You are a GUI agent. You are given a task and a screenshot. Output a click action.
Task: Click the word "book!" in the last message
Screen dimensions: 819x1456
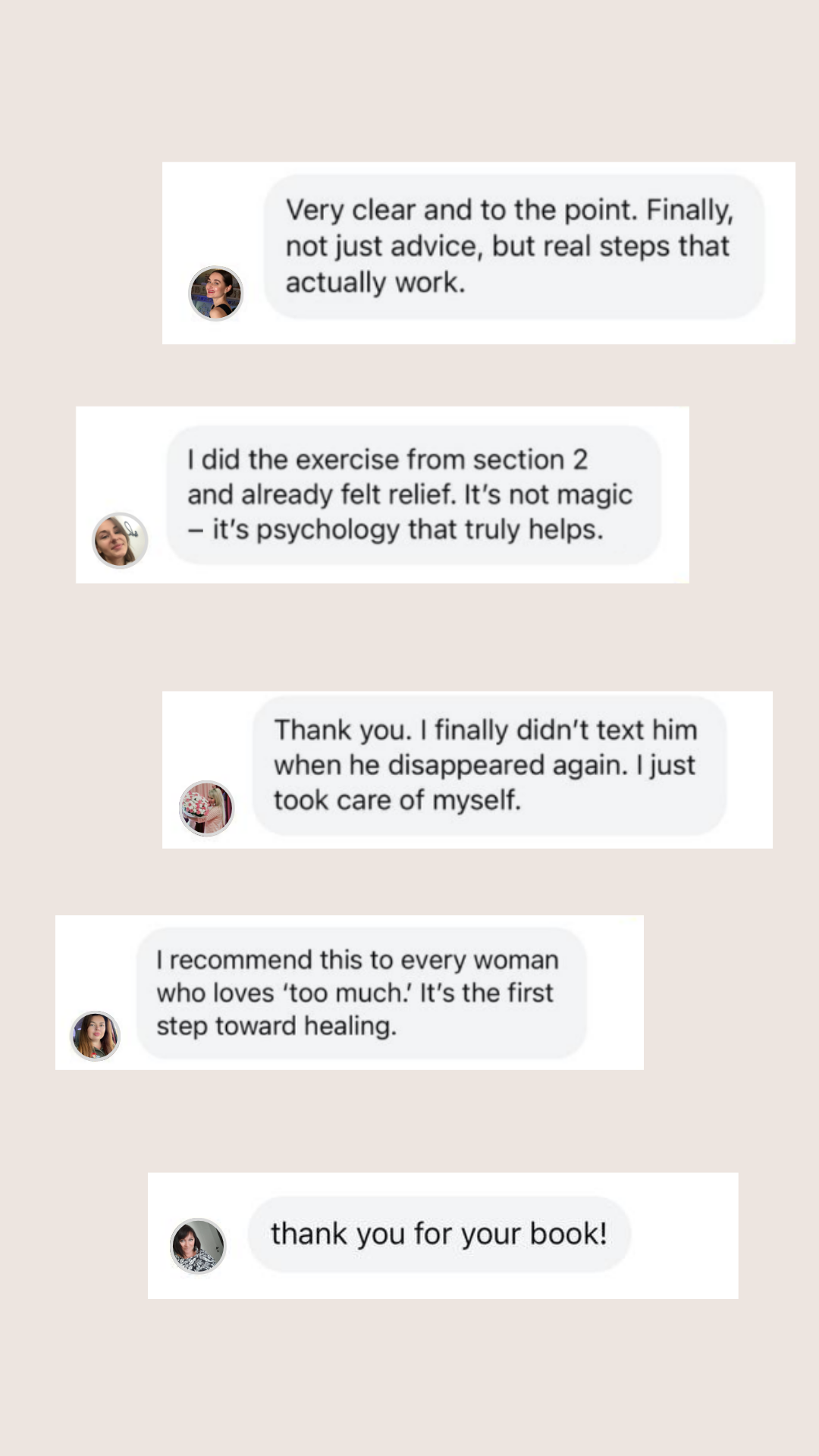point(569,1234)
